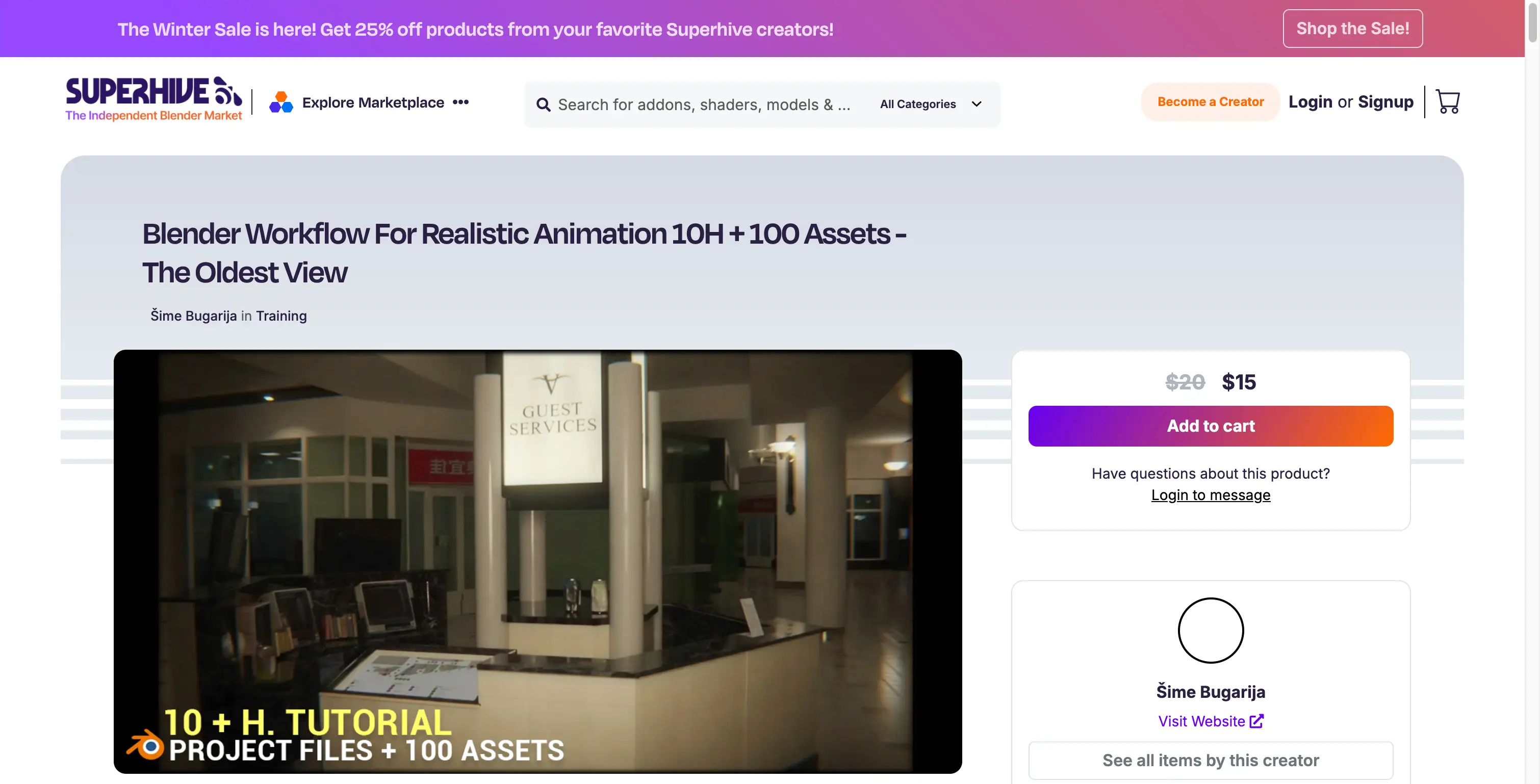This screenshot has height=784, width=1540.
Task: Open the ellipsis menu next to Explore Marketplace
Action: 461,102
